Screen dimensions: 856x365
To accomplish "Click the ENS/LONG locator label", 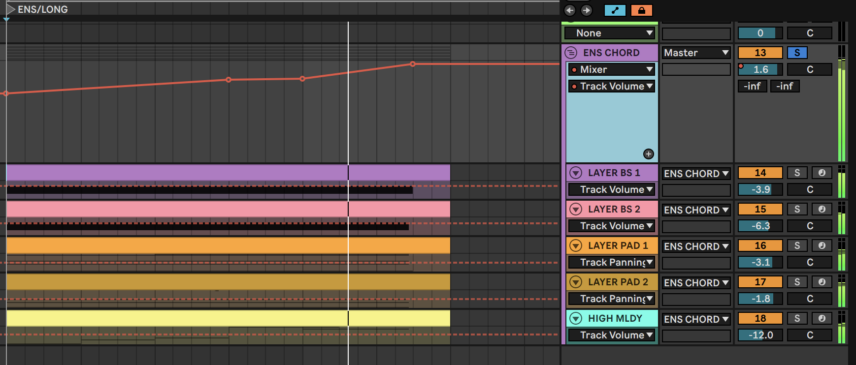I will (x=43, y=9).
